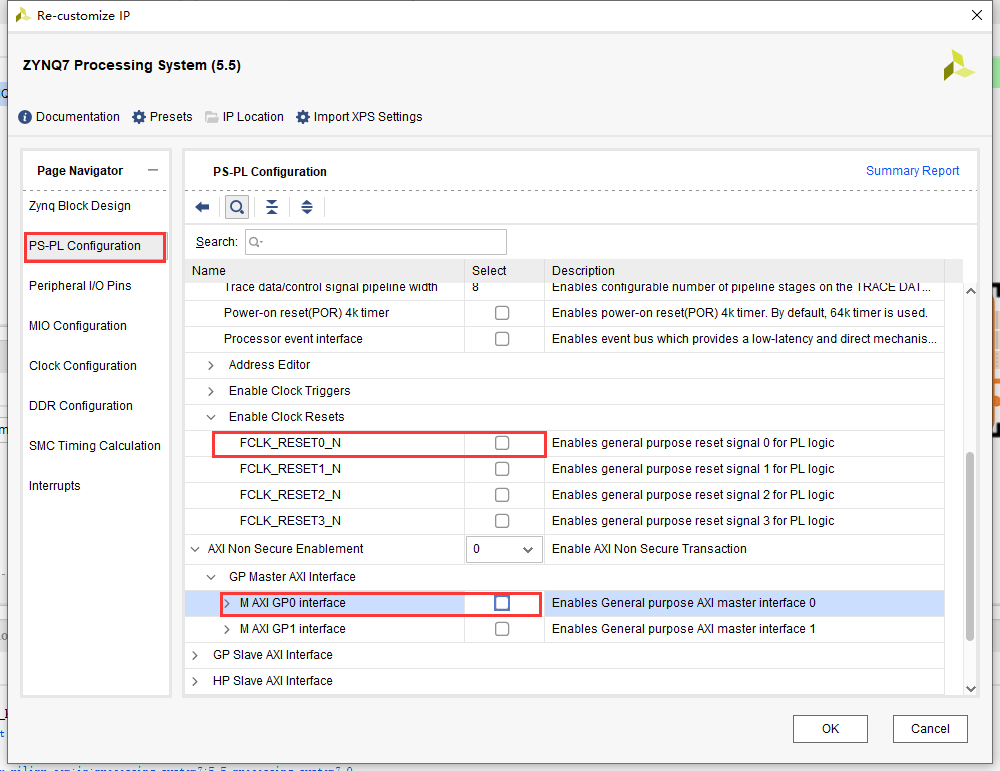Open the AXI Non Secure Enablement dropdown
Image resolution: width=1000 pixels, height=771 pixels.
click(504, 549)
